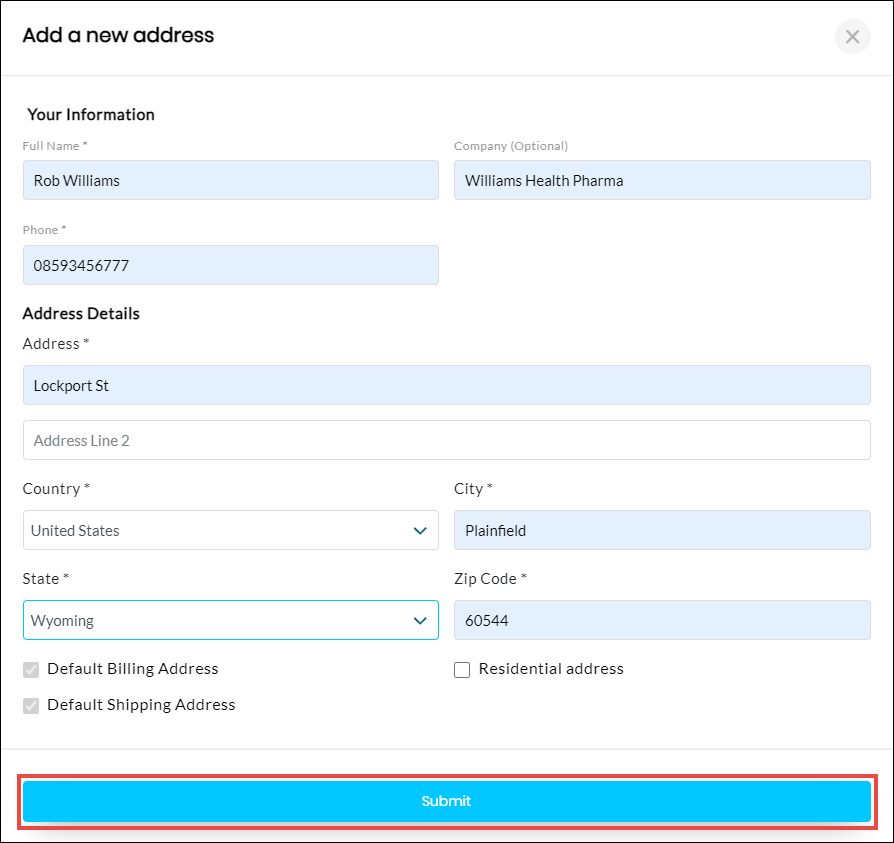Click the Add a new address dialog title
This screenshot has width=894, height=843.
pos(118,36)
